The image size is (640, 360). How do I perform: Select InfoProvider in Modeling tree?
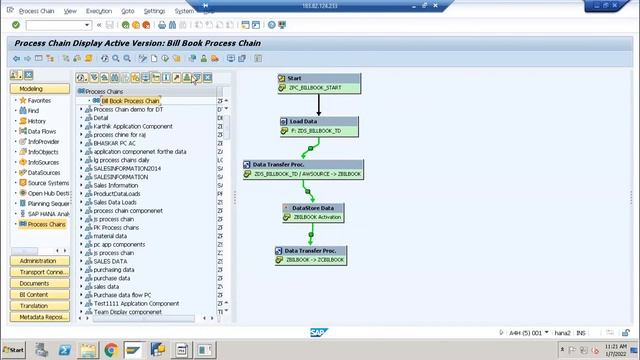pos(43,142)
